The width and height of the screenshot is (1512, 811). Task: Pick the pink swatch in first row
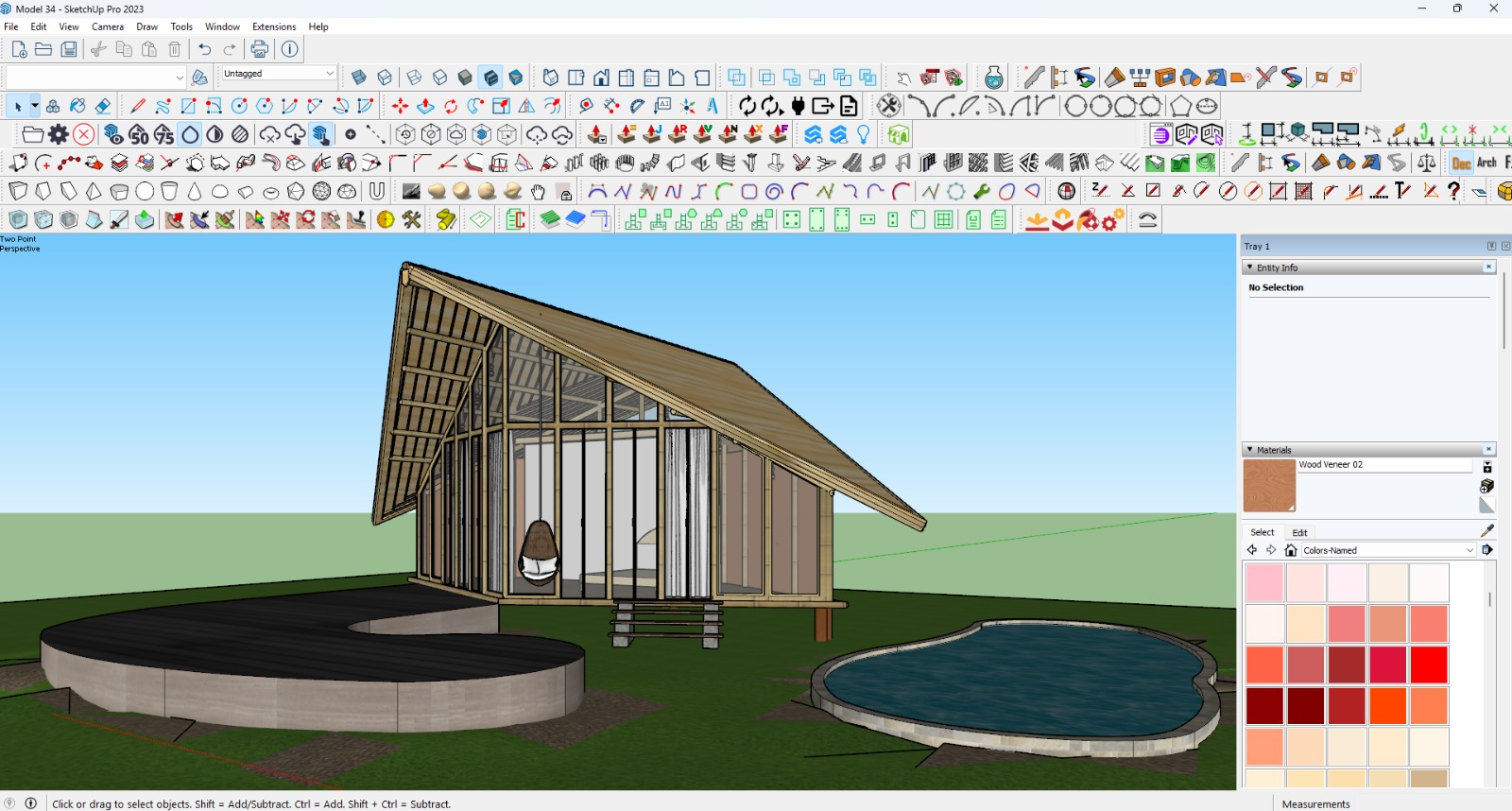pos(1264,583)
